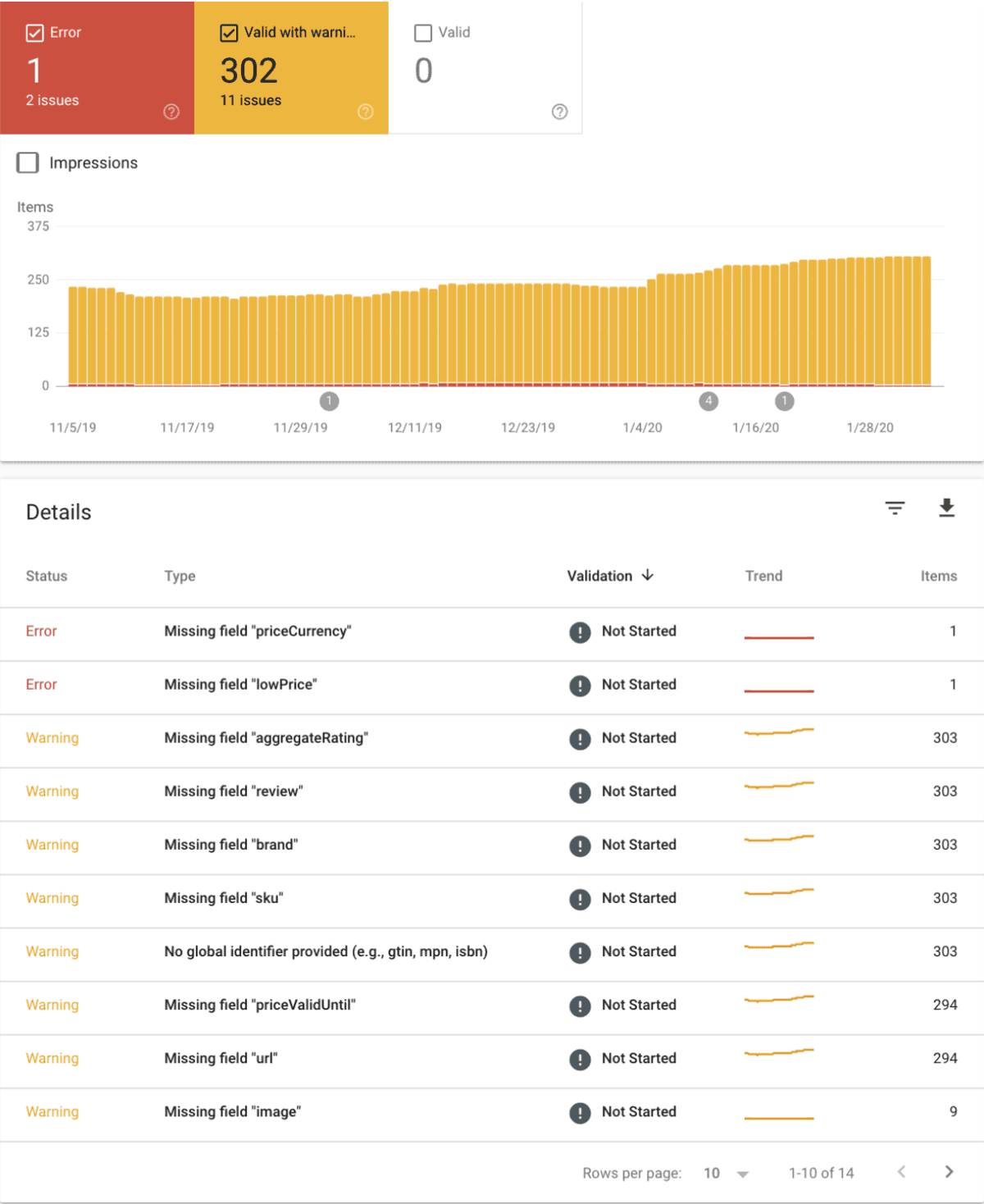Open the Details filter icon
Viewport: 984px width, 1204px height.
[x=895, y=509]
